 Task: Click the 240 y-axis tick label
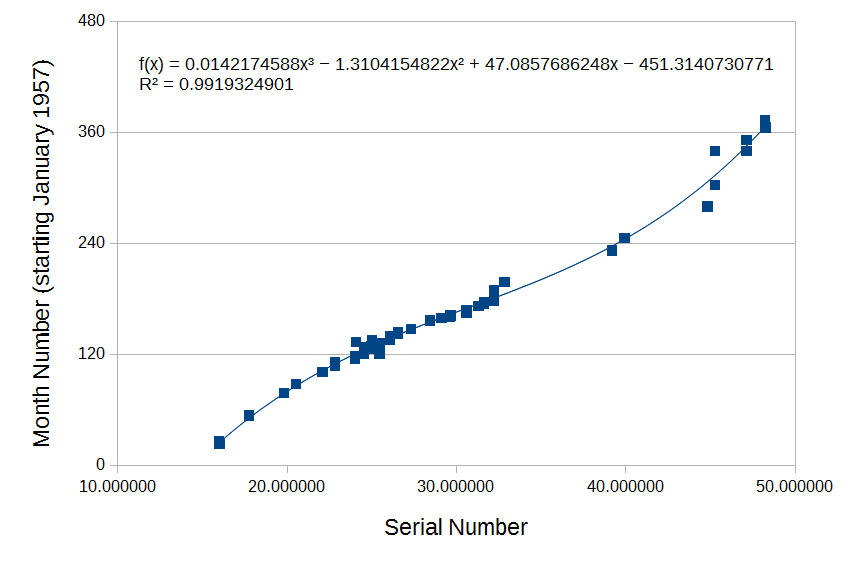tap(91, 243)
